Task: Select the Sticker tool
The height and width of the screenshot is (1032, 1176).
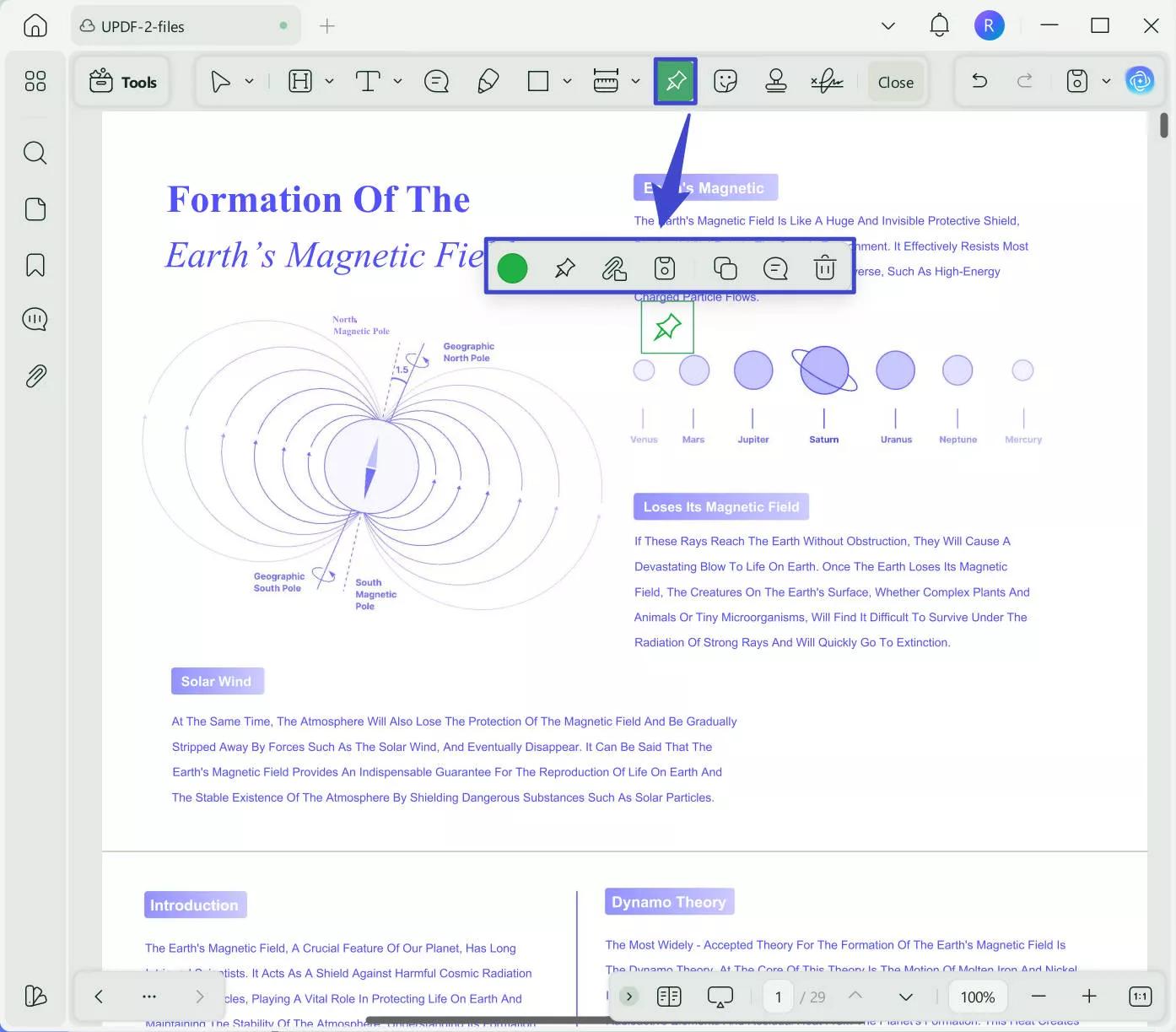Action: (x=725, y=81)
